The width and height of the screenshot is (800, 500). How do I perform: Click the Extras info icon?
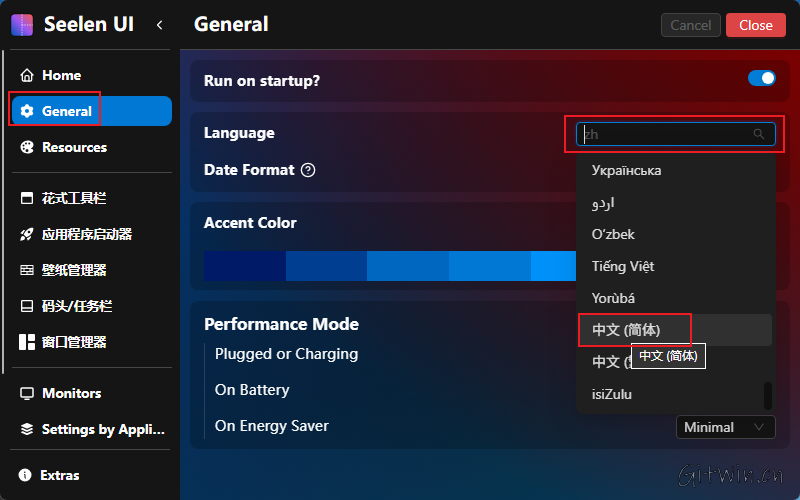point(24,475)
